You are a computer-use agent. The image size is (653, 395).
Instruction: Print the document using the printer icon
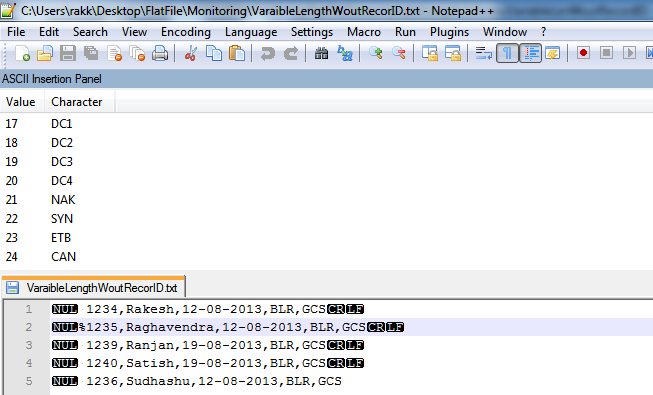[160, 53]
